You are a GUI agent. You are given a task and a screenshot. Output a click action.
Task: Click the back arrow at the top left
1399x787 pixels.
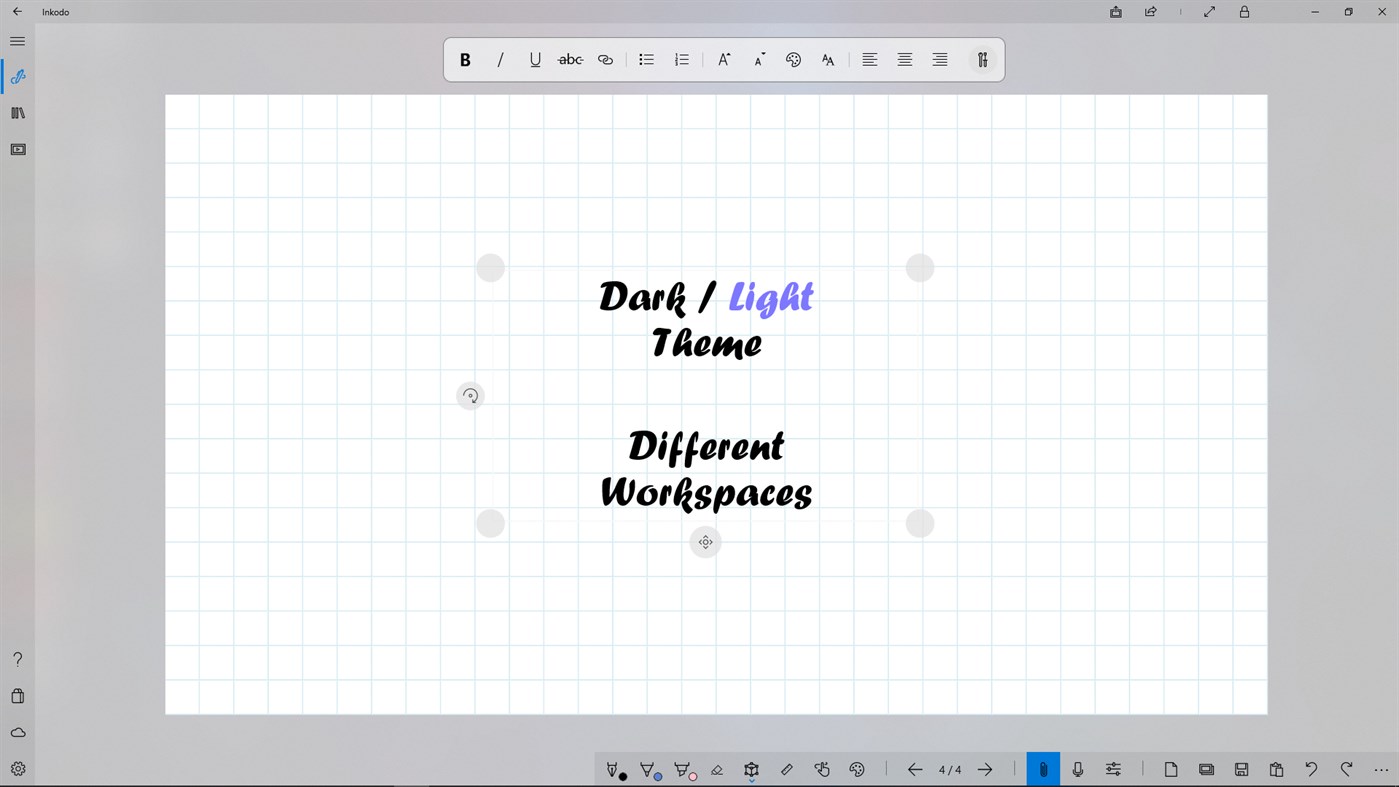point(17,12)
